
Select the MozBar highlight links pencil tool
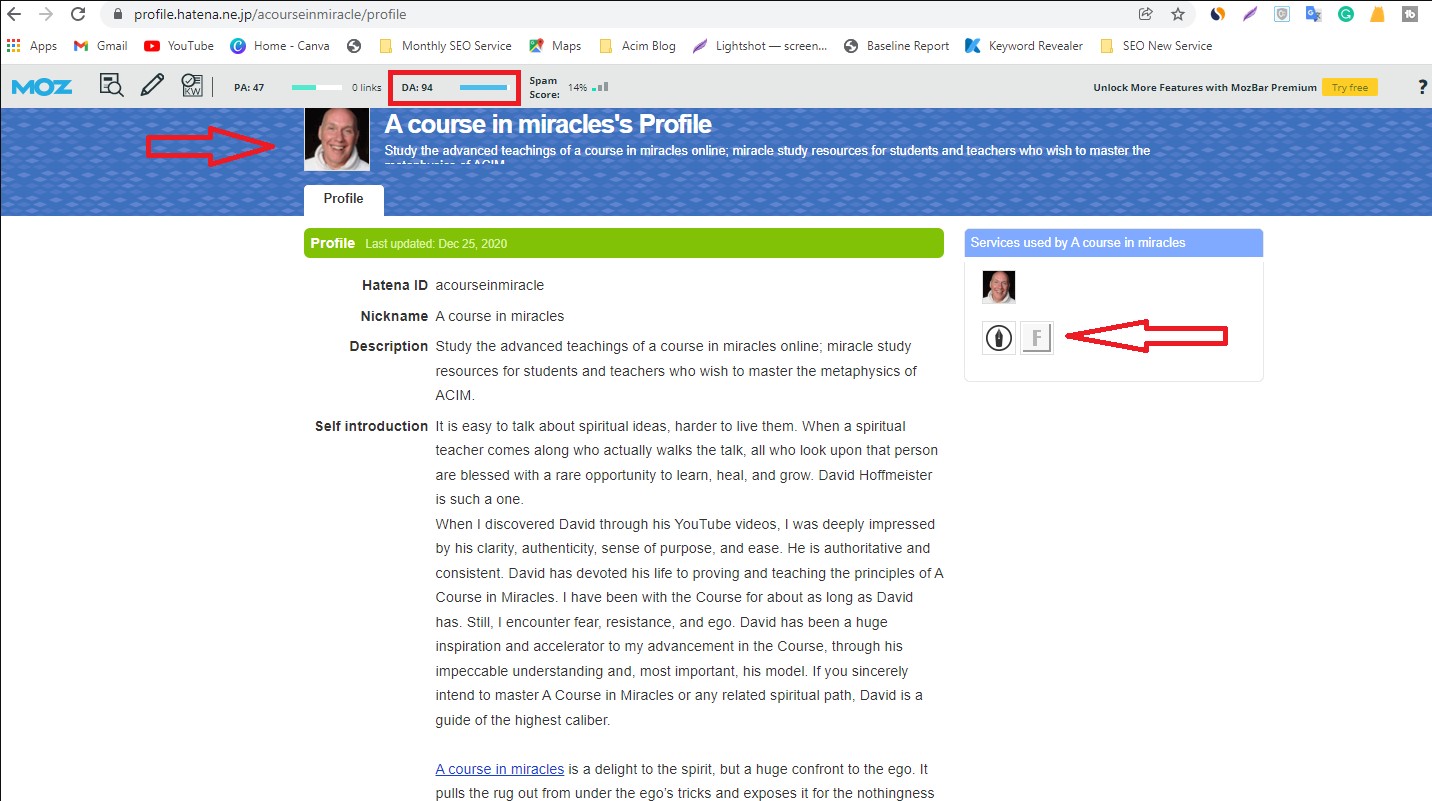[x=152, y=86]
